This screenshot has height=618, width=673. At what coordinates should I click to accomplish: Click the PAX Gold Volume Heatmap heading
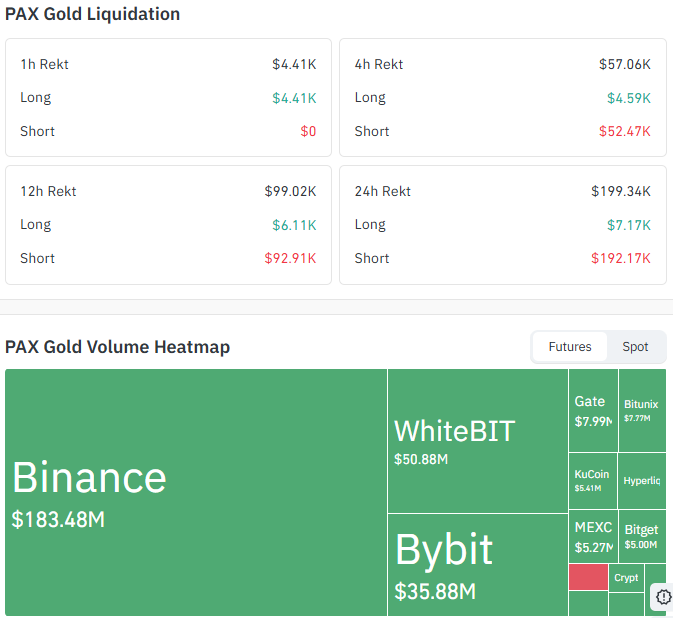tap(117, 347)
